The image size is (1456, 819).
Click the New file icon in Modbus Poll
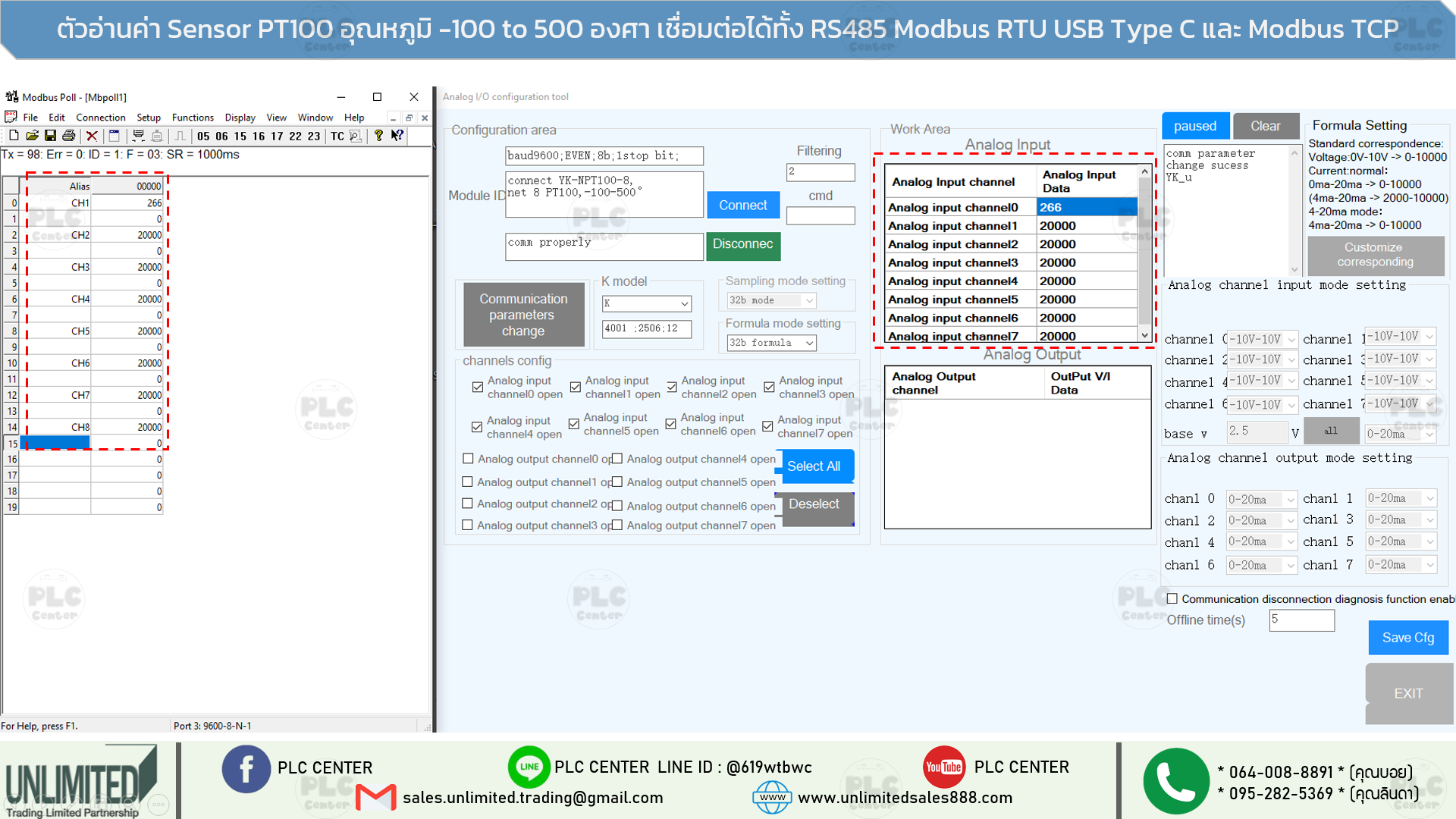[13, 136]
